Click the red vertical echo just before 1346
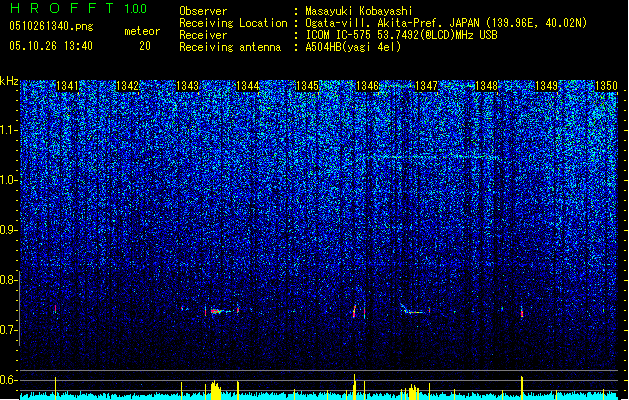The height and width of the screenshot is (400, 629). [354, 312]
